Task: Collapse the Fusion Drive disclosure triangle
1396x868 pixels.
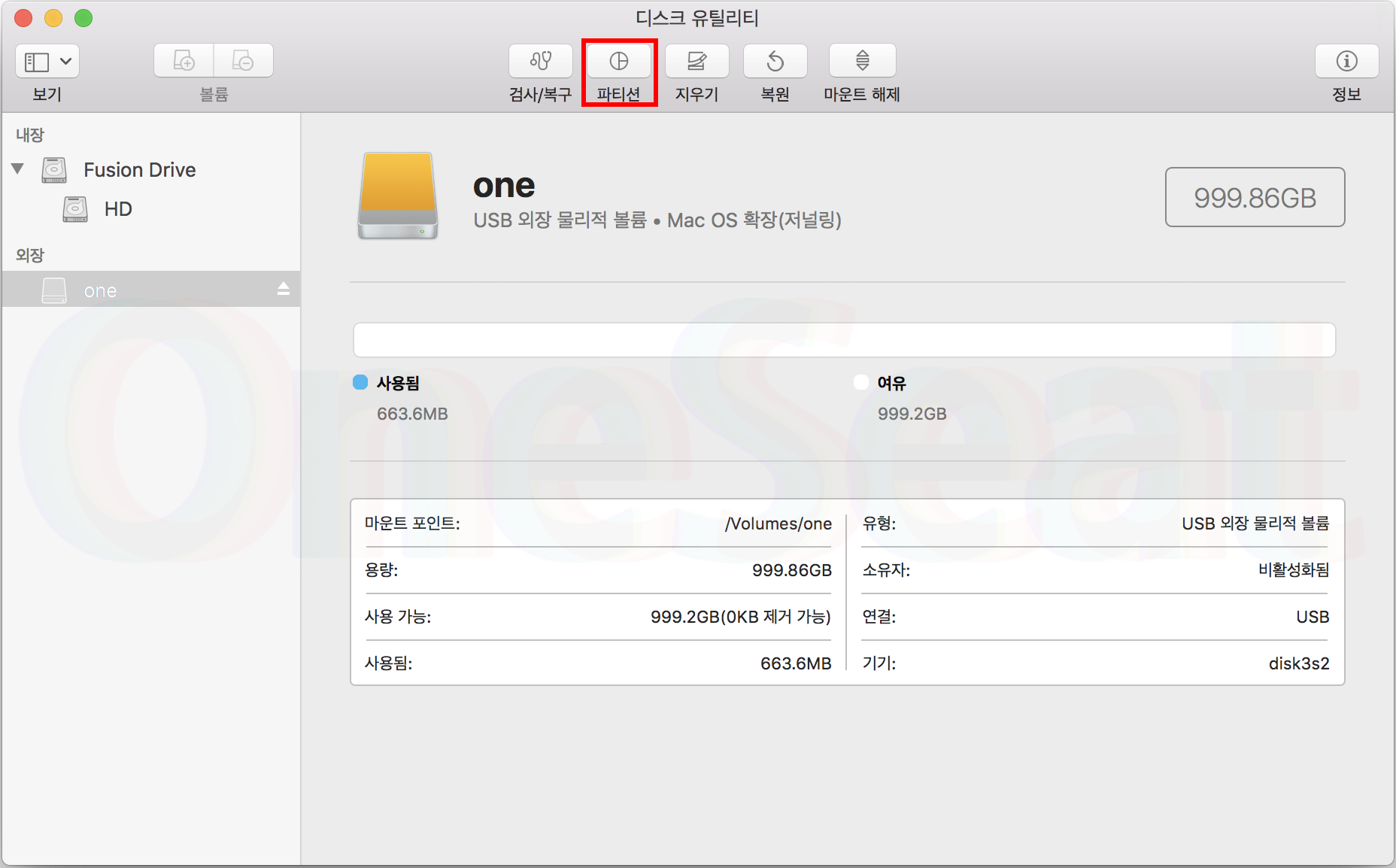Action: [18, 169]
